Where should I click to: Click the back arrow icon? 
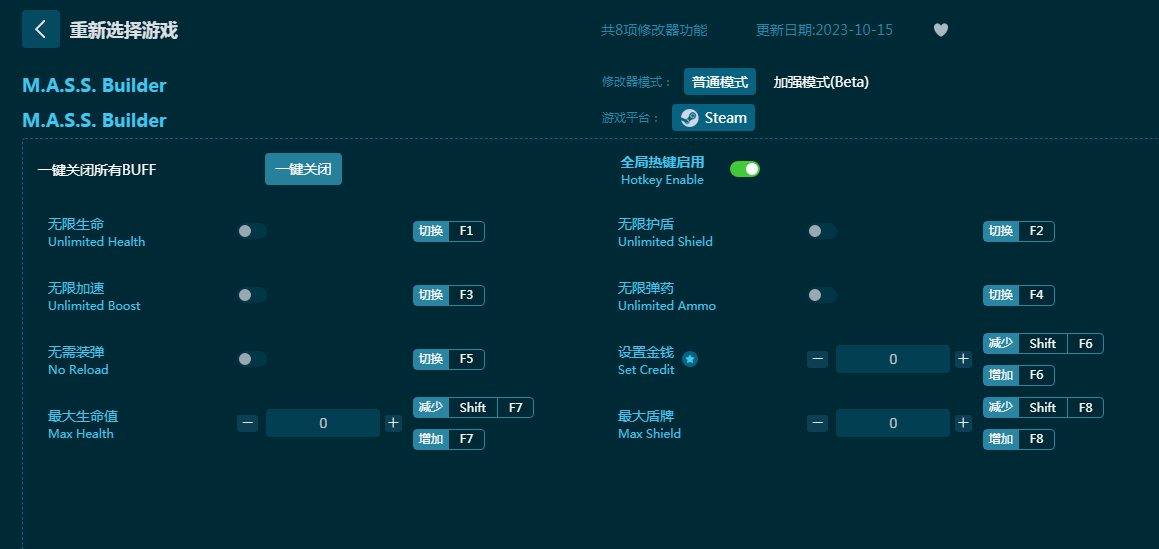[41, 30]
